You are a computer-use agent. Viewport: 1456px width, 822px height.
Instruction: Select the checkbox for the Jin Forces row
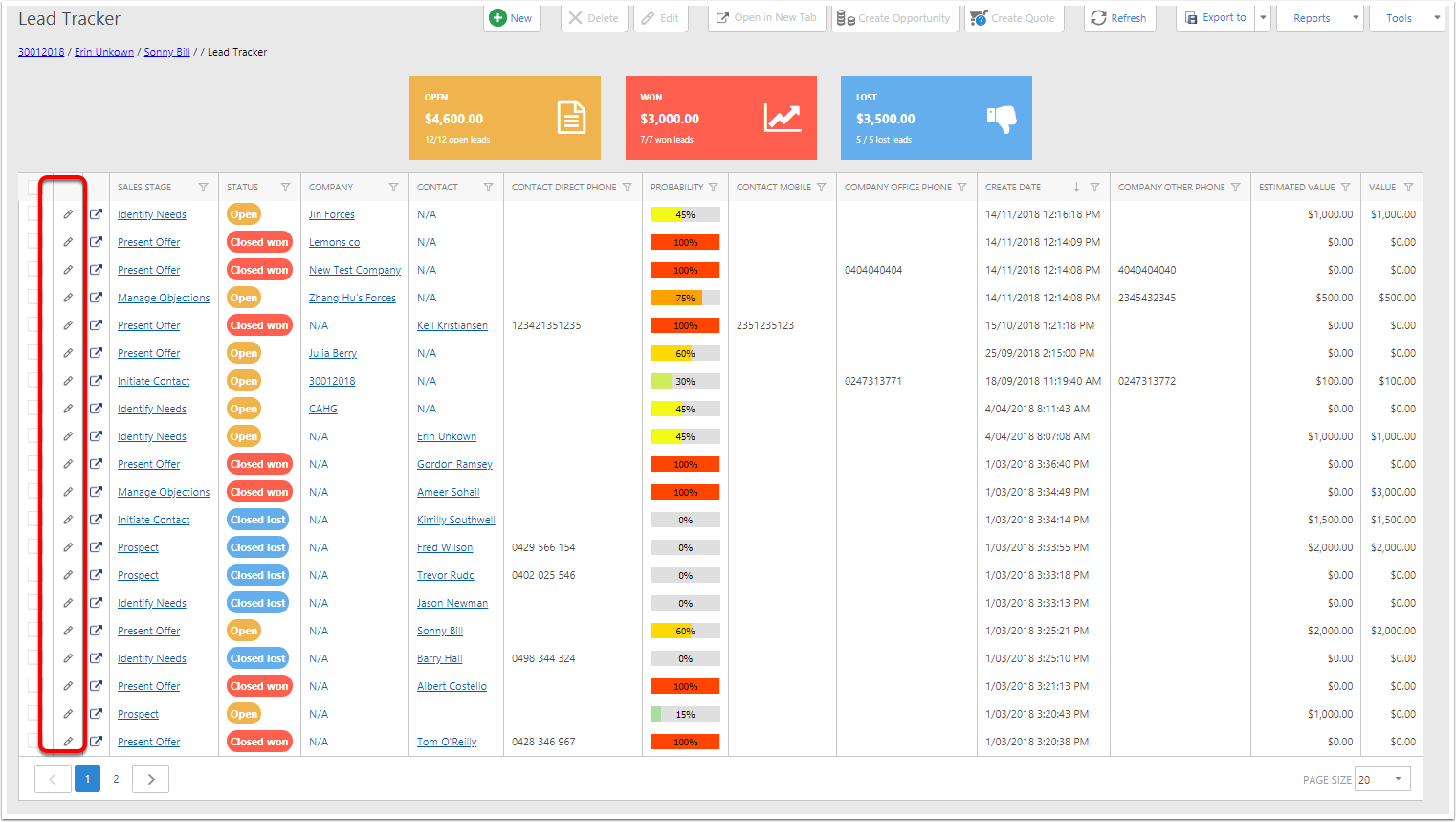tap(33, 214)
